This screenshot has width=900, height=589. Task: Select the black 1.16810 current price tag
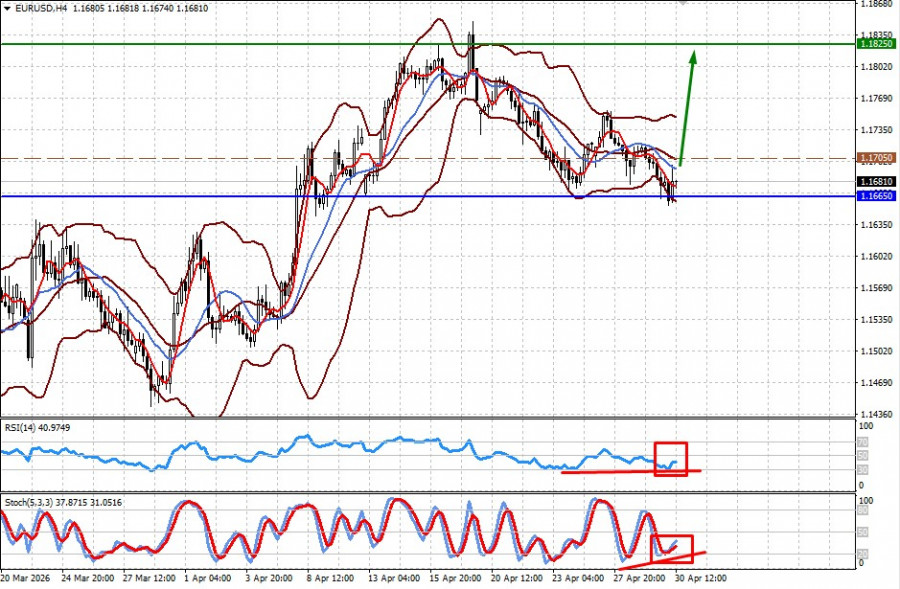(876, 182)
